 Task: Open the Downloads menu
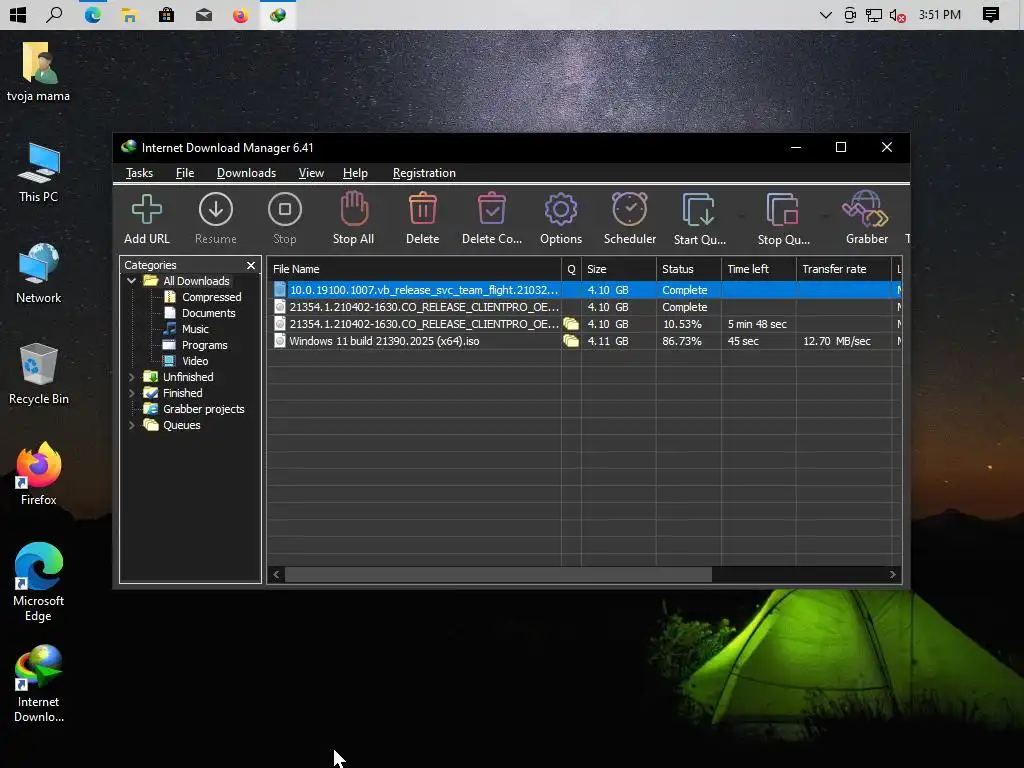[x=246, y=173]
